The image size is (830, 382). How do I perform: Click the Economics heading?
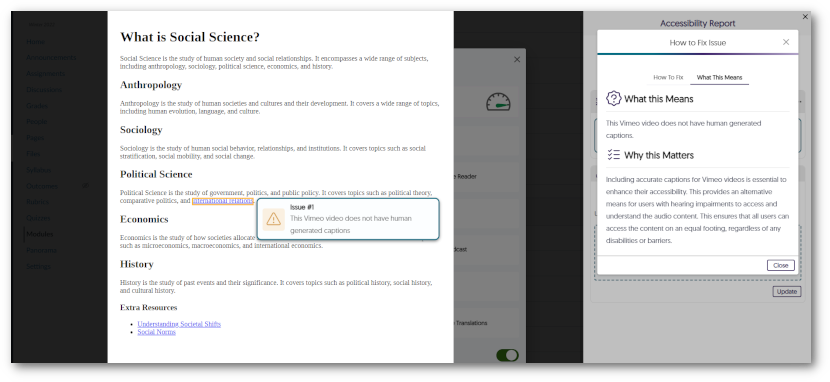pyautogui.click(x=144, y=219)
